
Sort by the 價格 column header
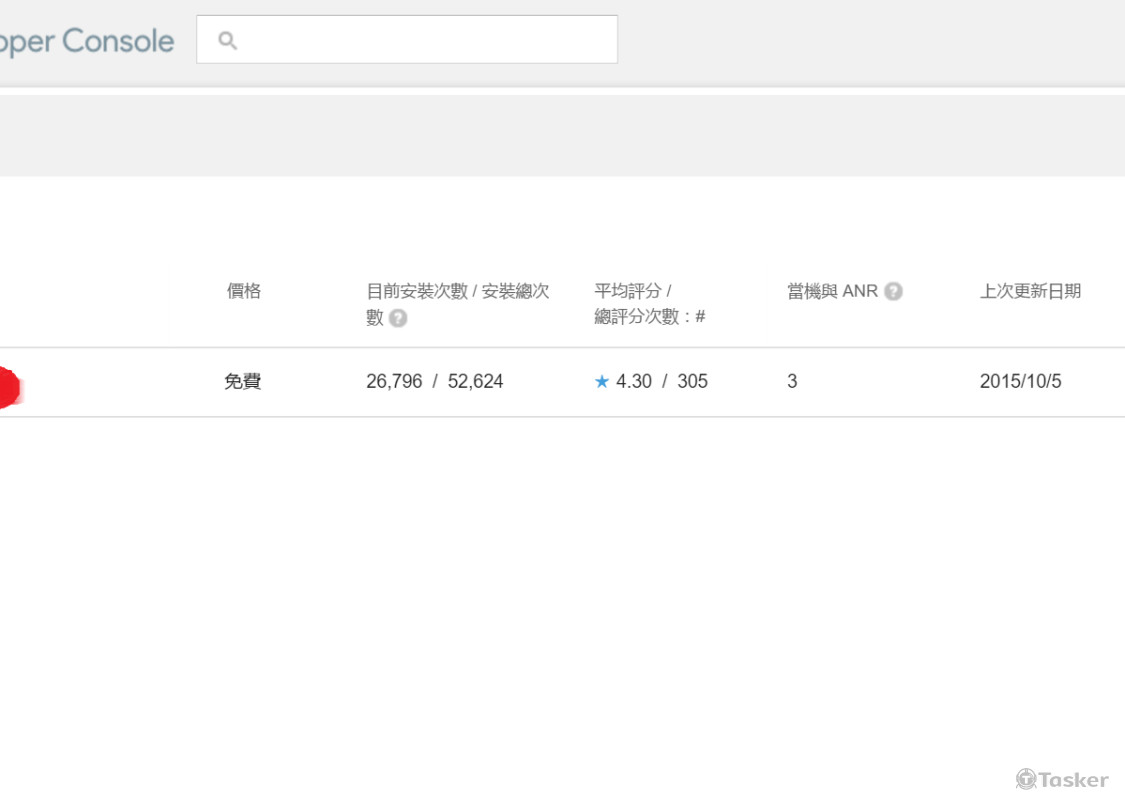click(x=243, y=291)
